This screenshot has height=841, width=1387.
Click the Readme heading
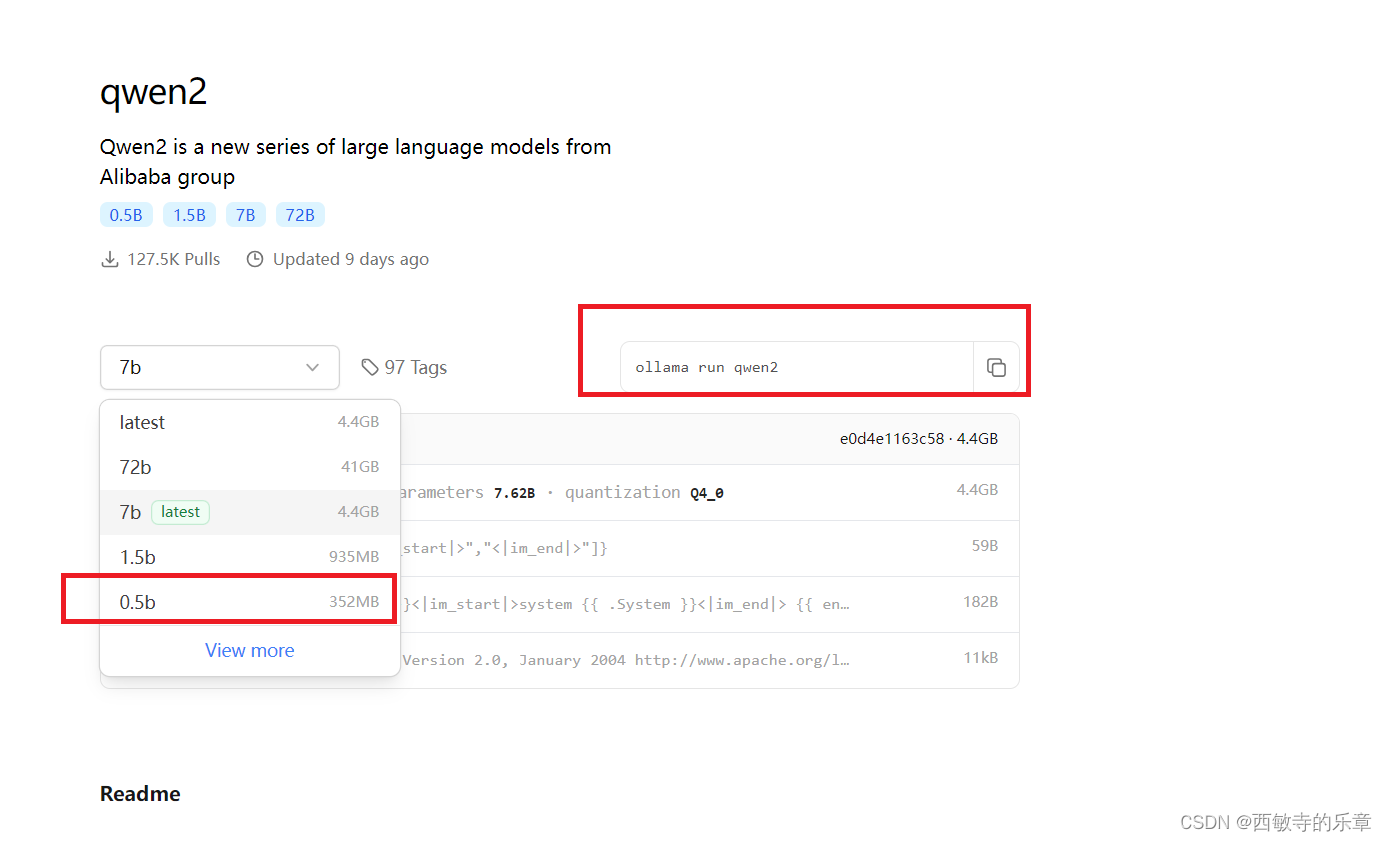(x=140, y=794)
